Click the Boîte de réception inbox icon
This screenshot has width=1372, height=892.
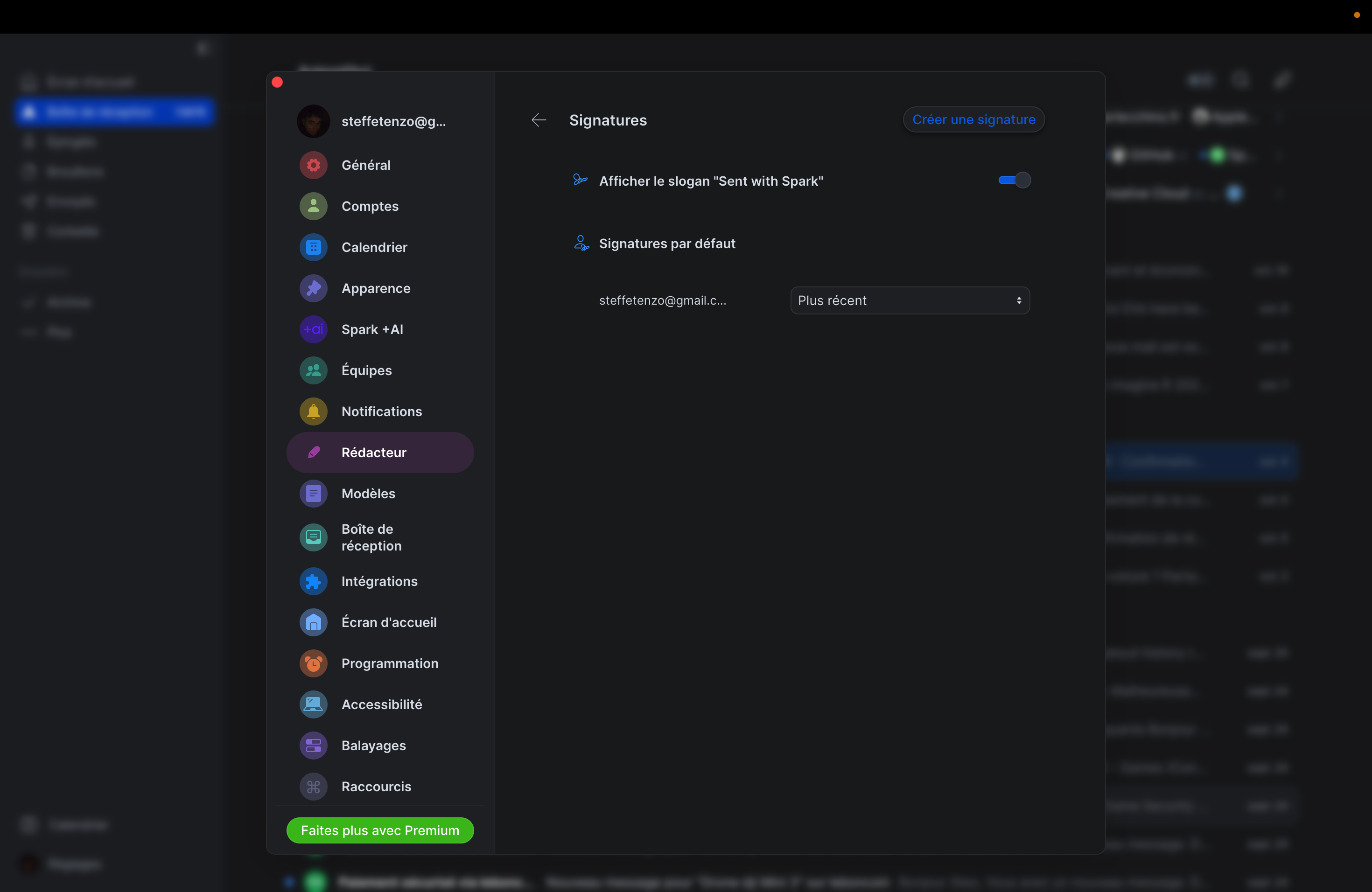coord(313,537)
